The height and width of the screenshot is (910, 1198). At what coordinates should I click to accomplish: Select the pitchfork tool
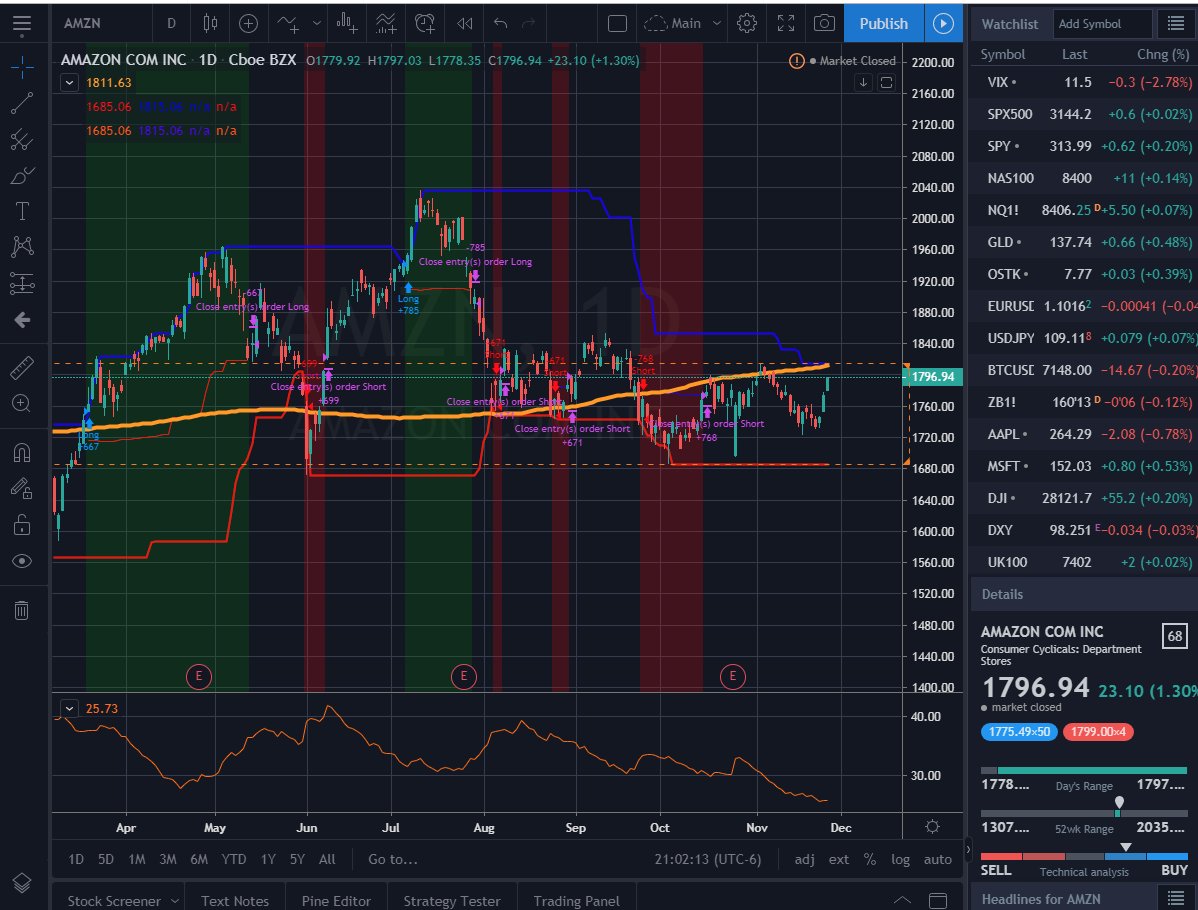(21, 140)
